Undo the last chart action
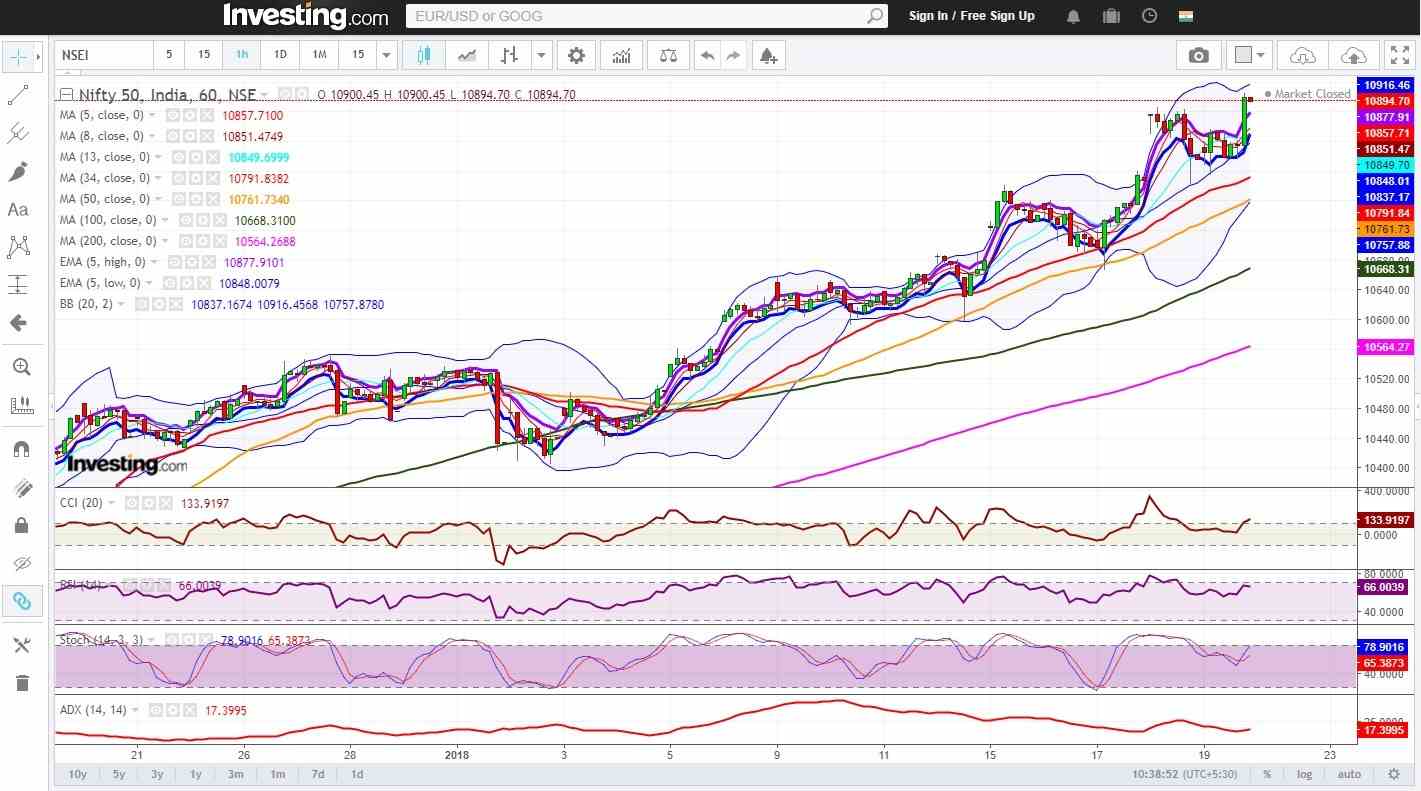The height and width of the screenshot is (791, 1421). [707, 56]
